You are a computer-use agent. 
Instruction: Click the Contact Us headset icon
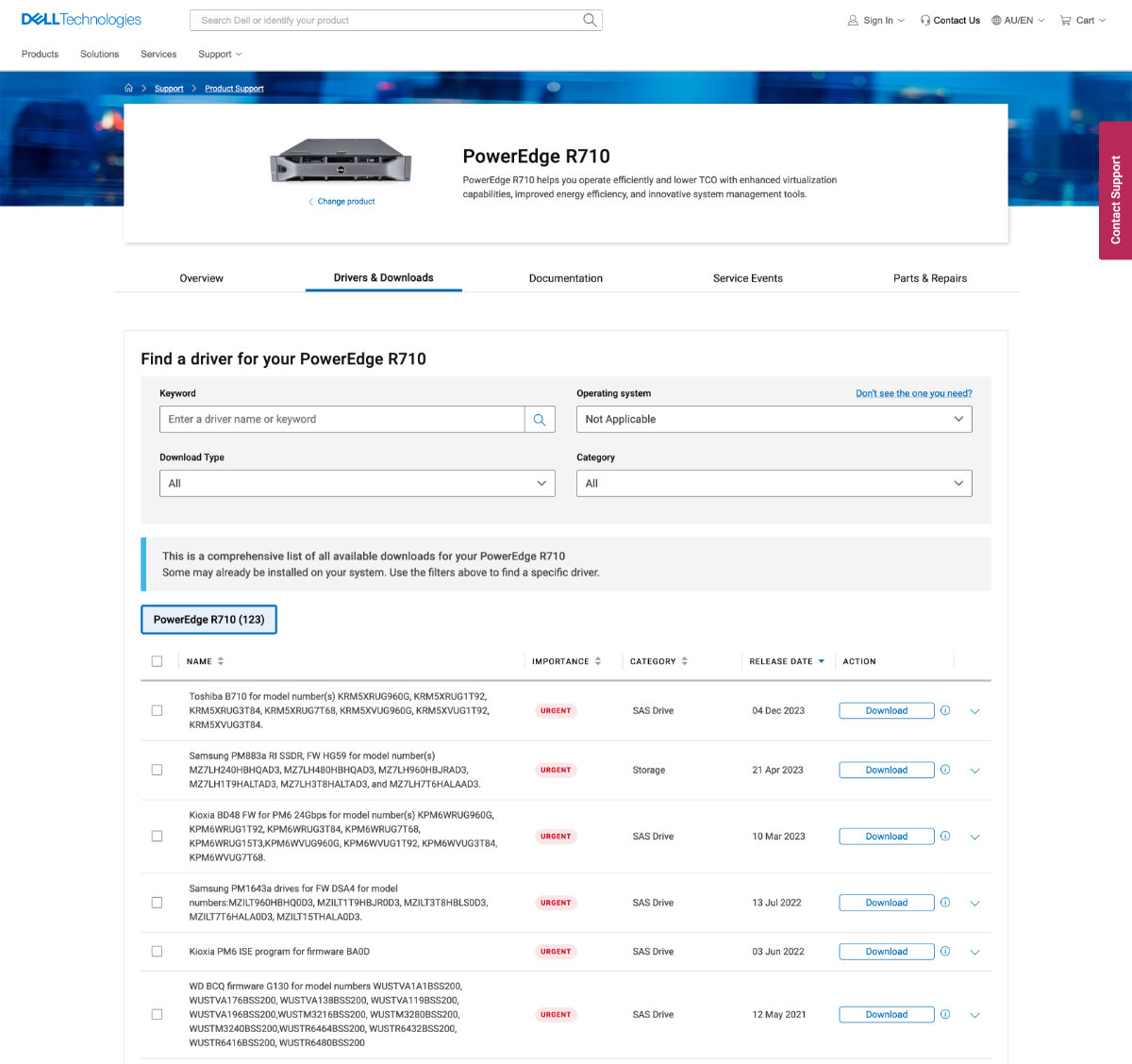[x=925, y=19]
